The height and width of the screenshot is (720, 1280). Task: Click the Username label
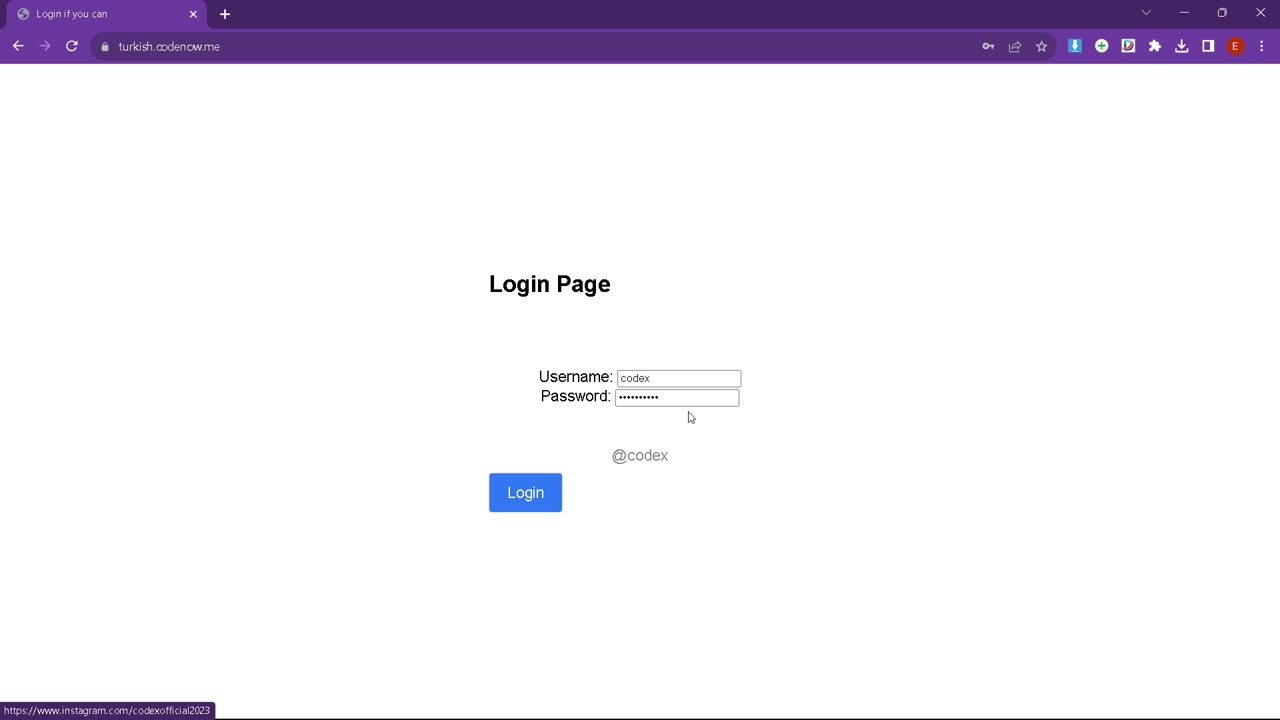click(x=575, y=377)
